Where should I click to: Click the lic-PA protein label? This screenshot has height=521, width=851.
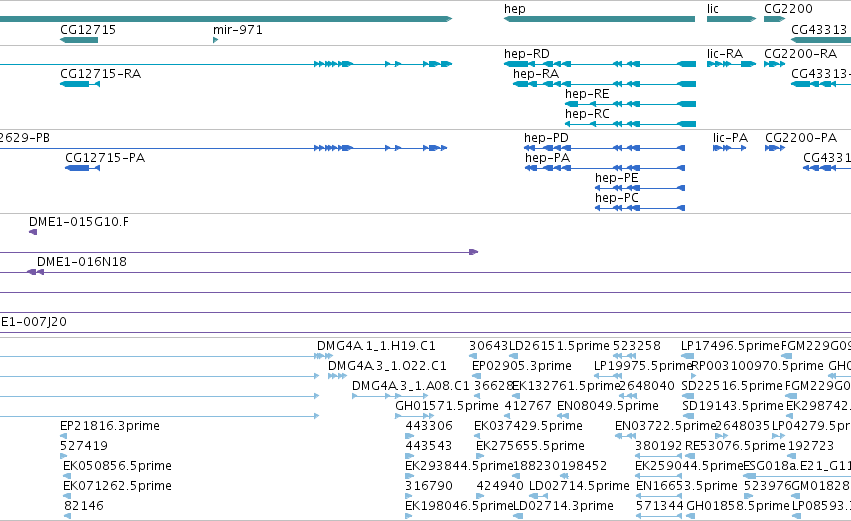[x=731, y=138]
